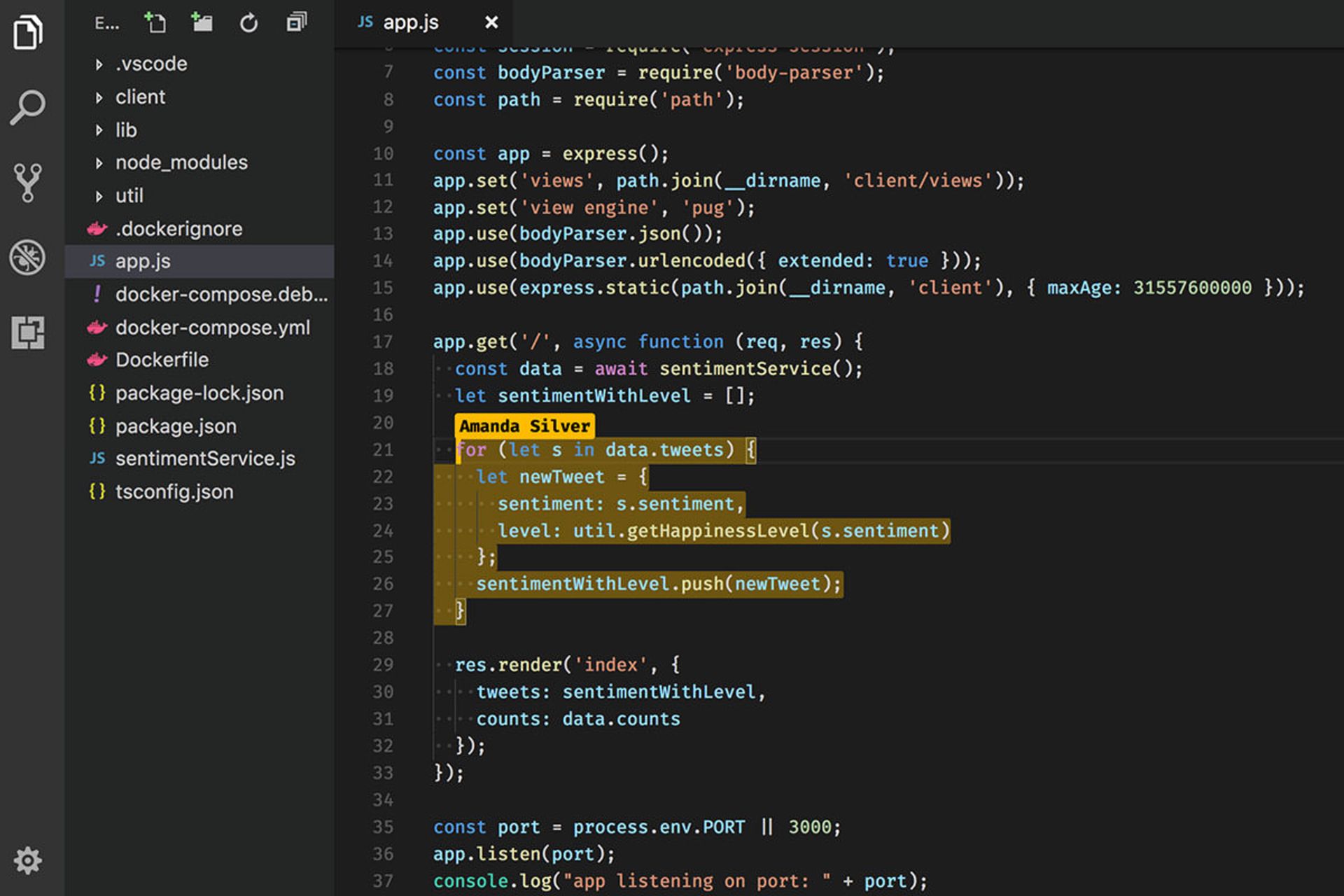Click the Amanda Silver collaborator label
Viewport: 1344px width, 896px height.
click(x=524, y=426)
